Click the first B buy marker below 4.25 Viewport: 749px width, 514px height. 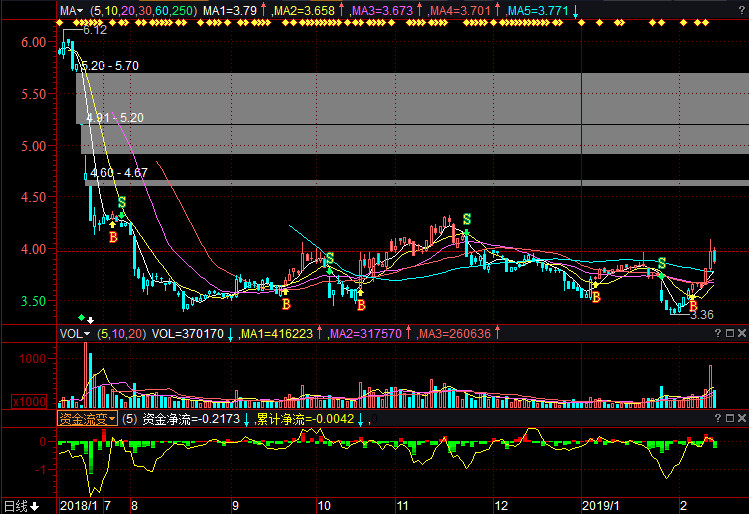pyautogui.click(x=113, y=238)
